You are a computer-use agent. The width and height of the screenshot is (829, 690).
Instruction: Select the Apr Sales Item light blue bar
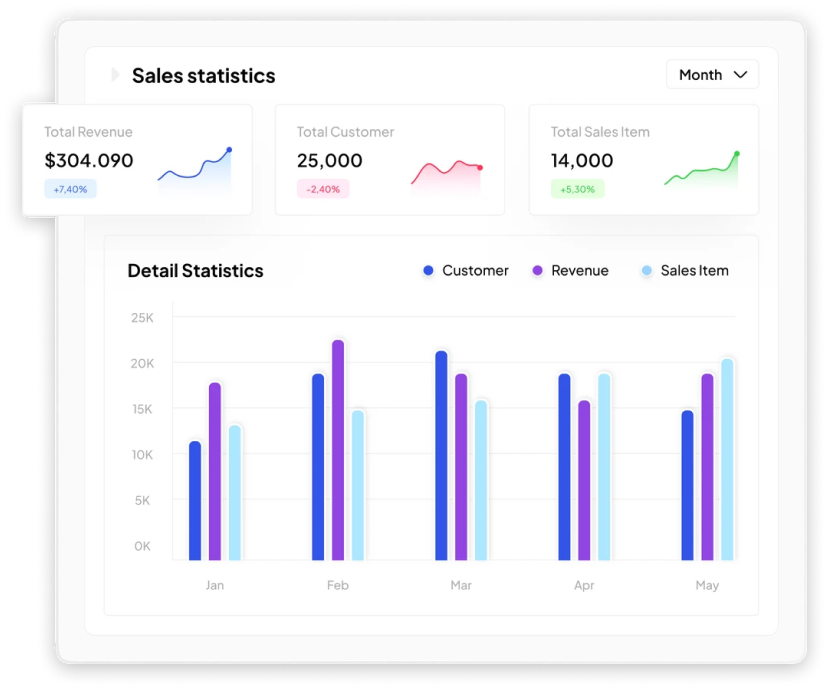coord(604,467)
